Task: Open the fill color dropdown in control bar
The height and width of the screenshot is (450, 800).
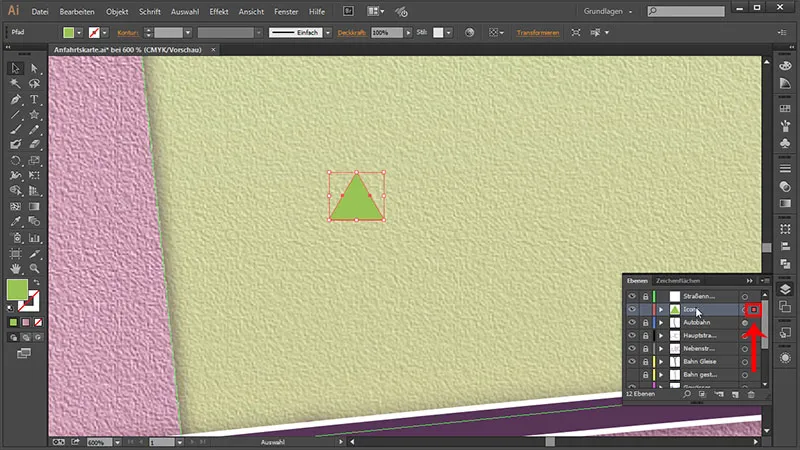Action: pos(79,33)
